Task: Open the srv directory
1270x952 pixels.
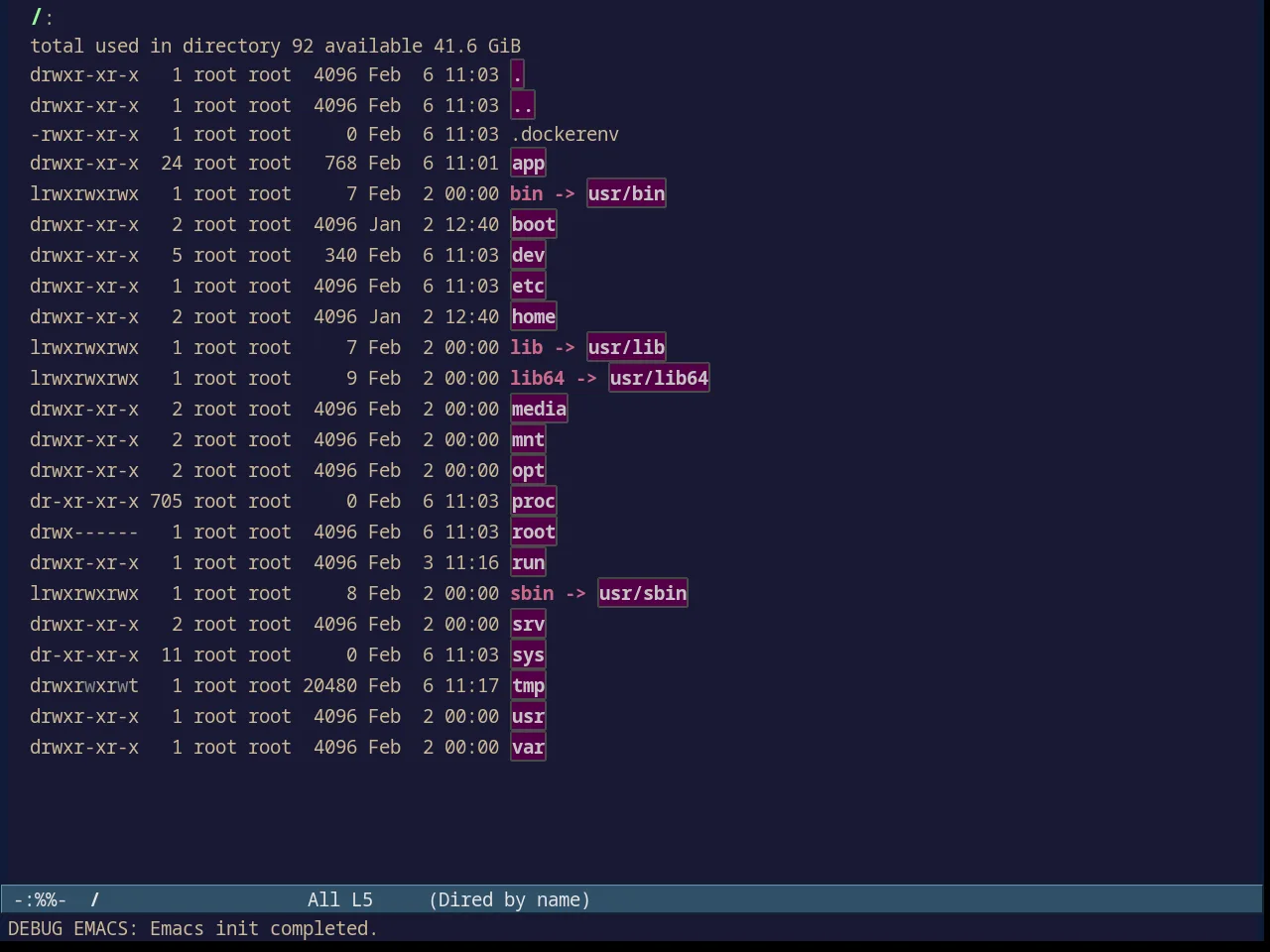Action: click(x=528, y=624)
